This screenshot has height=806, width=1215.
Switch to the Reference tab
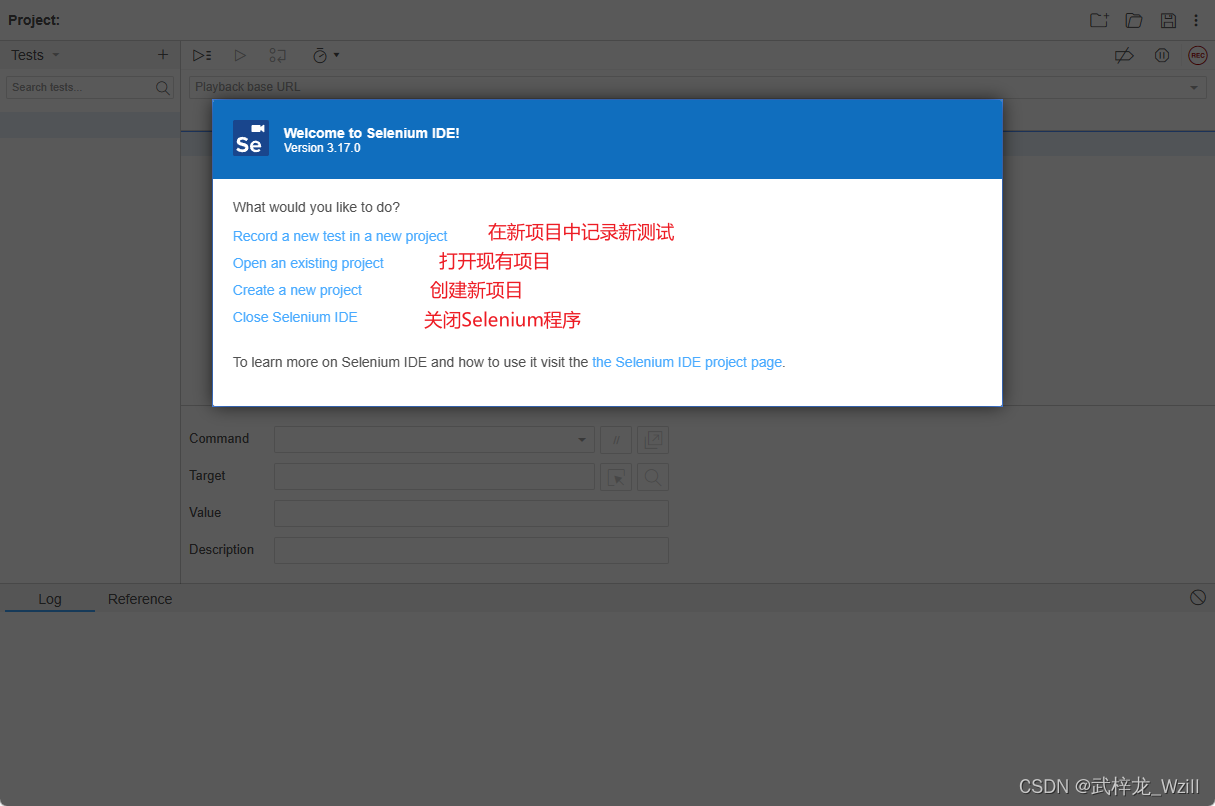point(139,598)
